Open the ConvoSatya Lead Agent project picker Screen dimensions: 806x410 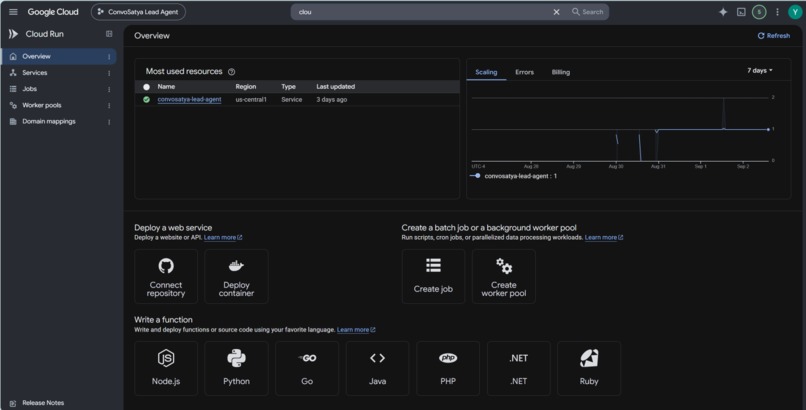coord(138,12)
